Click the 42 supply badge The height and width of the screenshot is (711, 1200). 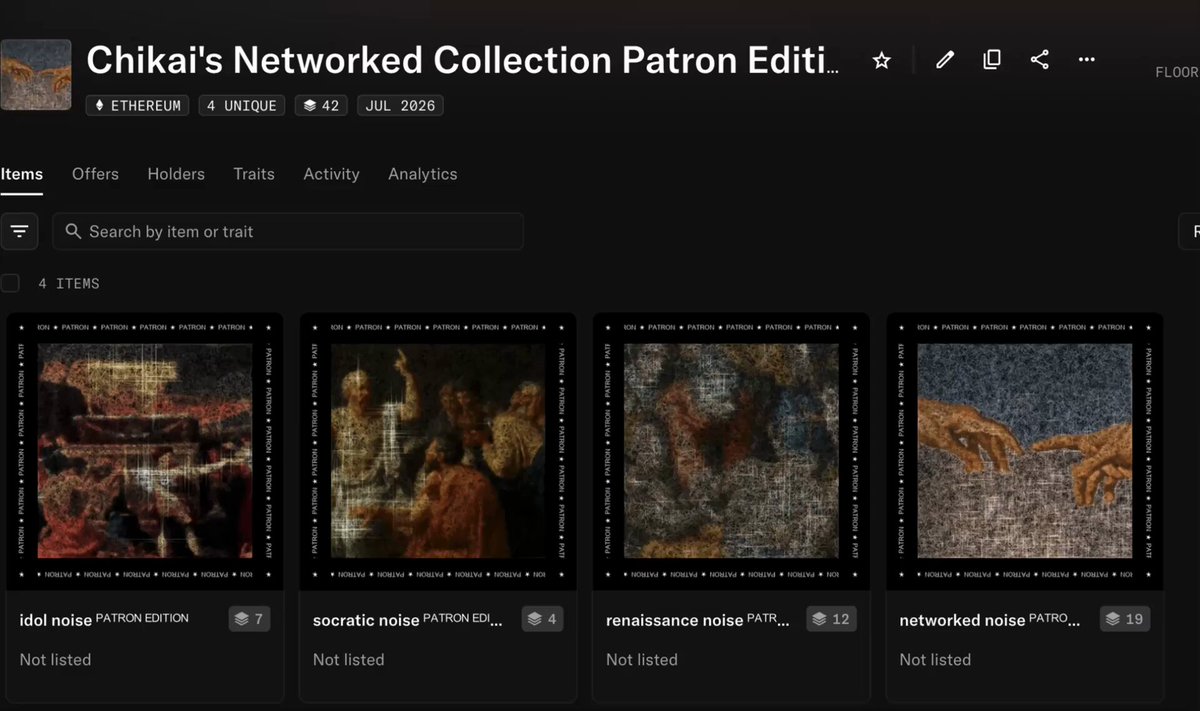pos(321,105)
